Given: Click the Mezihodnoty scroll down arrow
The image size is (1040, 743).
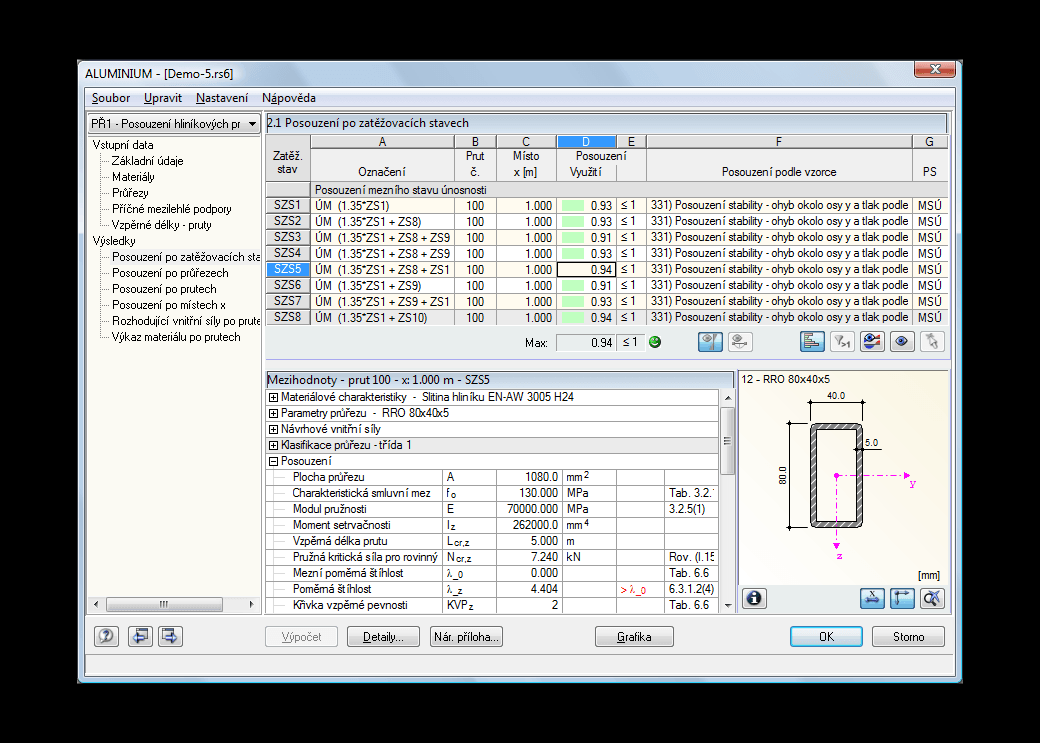Looking at the screenshot, I should [x=728, y=605].
